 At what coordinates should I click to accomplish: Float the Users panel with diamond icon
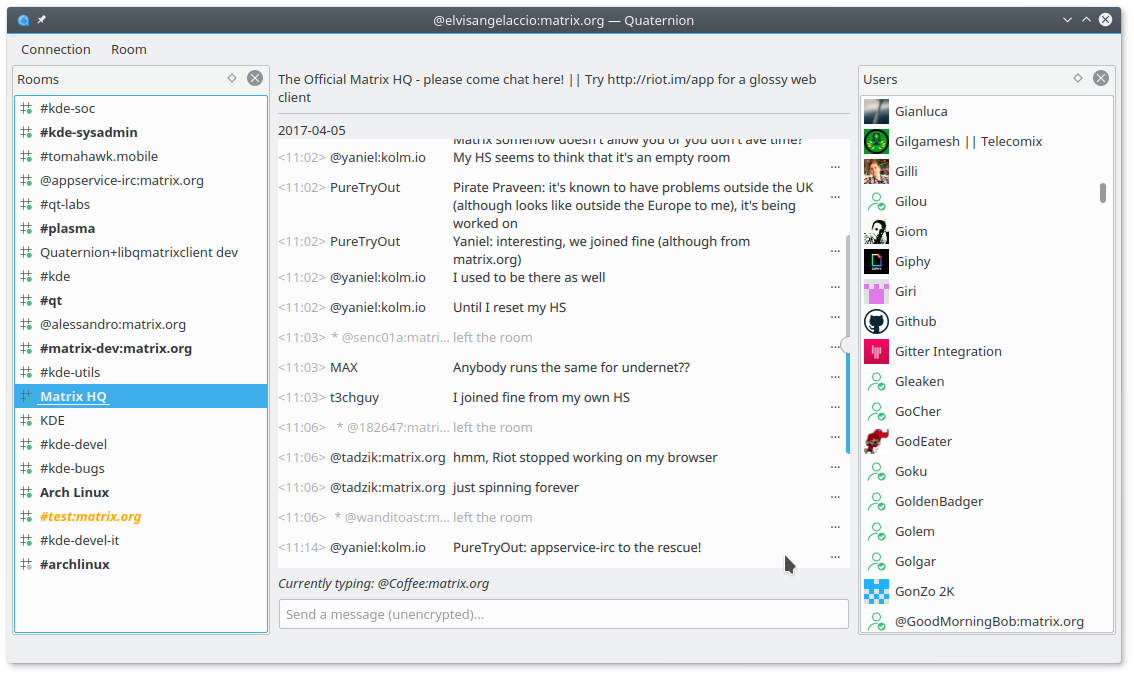[x=1078, y=78]
